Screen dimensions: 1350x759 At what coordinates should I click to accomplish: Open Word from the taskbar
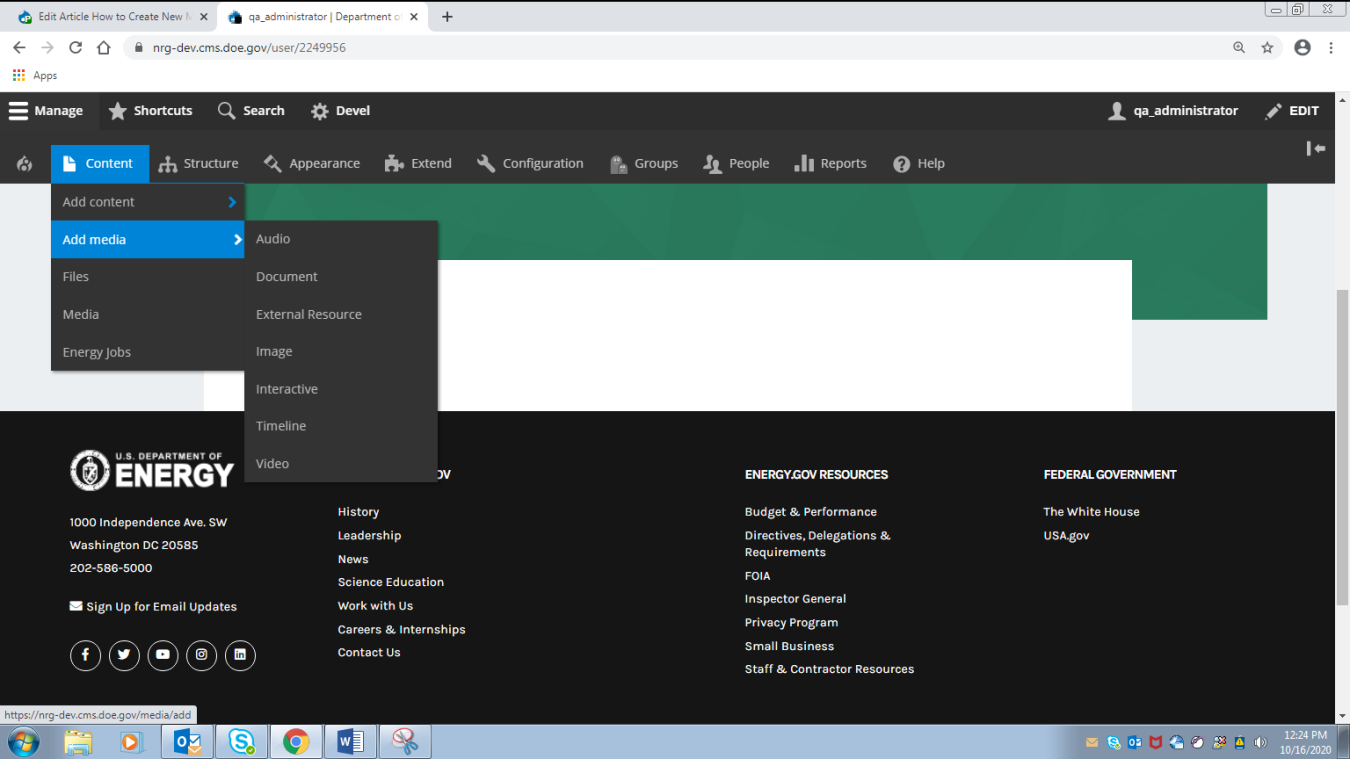(x=350, y=742)
